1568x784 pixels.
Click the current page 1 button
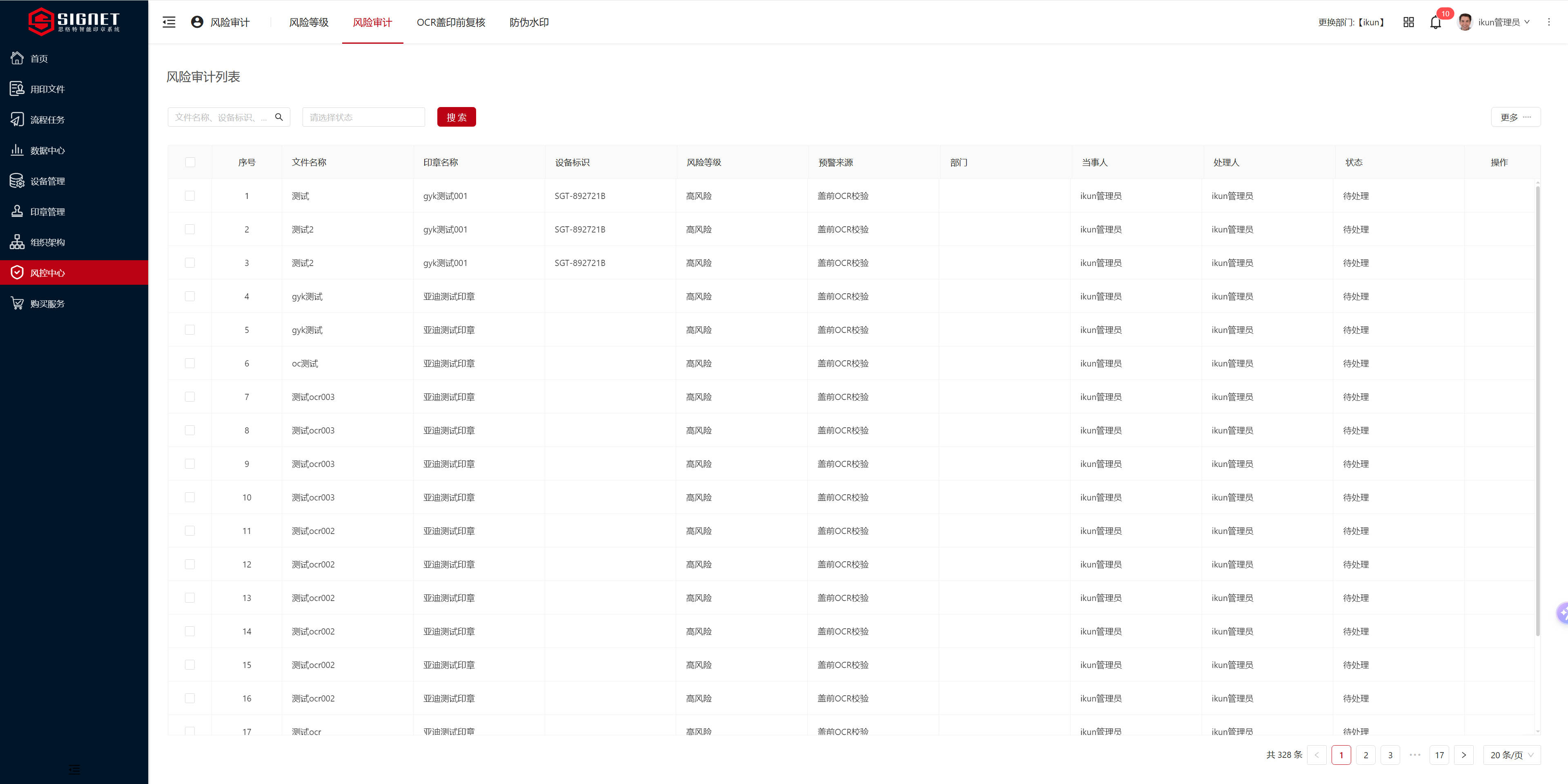coord(1341,755)
